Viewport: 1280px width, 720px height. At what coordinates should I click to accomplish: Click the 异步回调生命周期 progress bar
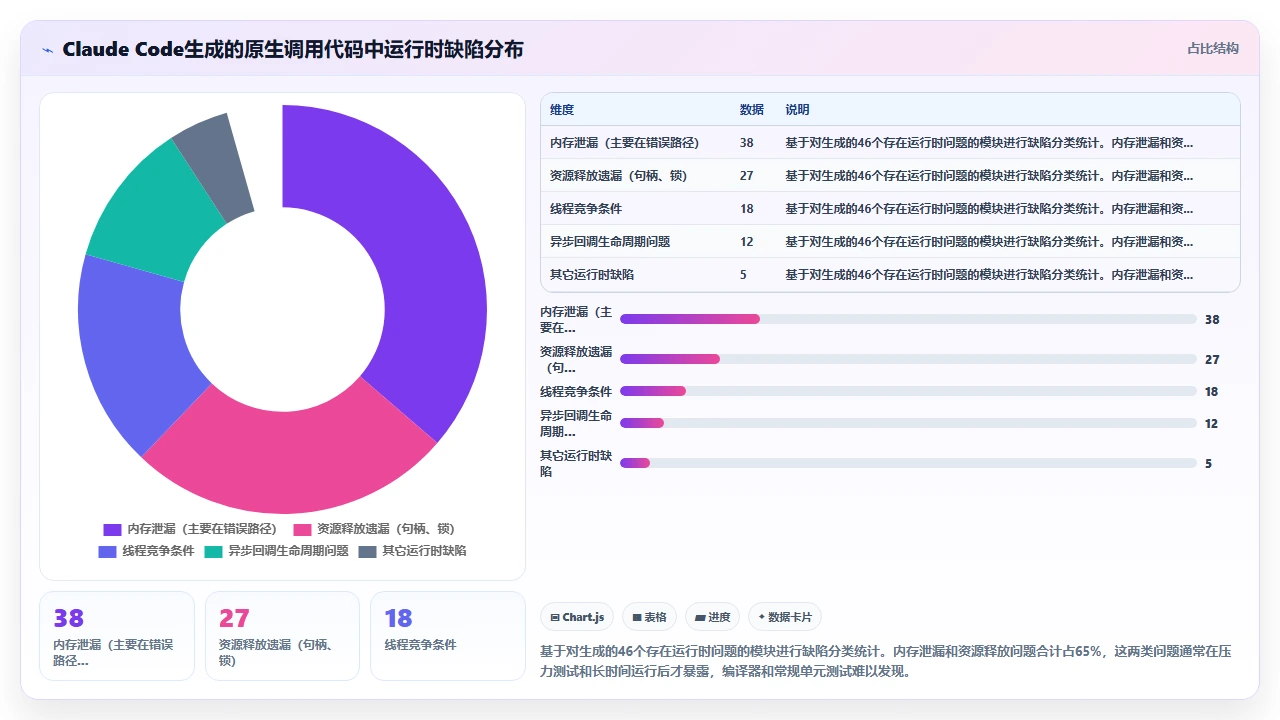[908, 423]
